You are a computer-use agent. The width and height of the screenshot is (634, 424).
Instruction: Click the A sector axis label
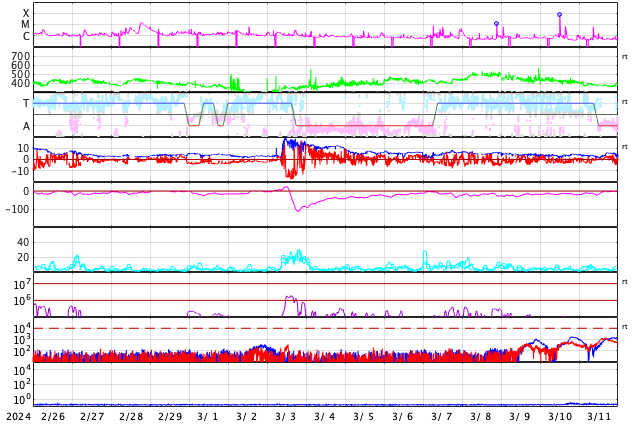coord(26,127)
